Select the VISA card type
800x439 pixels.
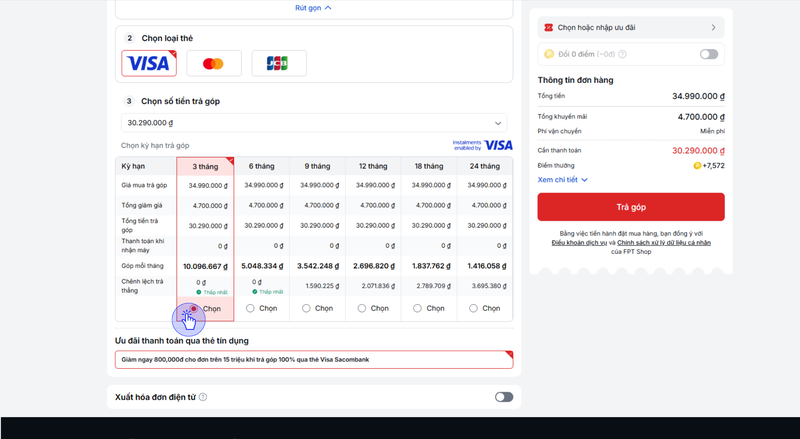149,63
